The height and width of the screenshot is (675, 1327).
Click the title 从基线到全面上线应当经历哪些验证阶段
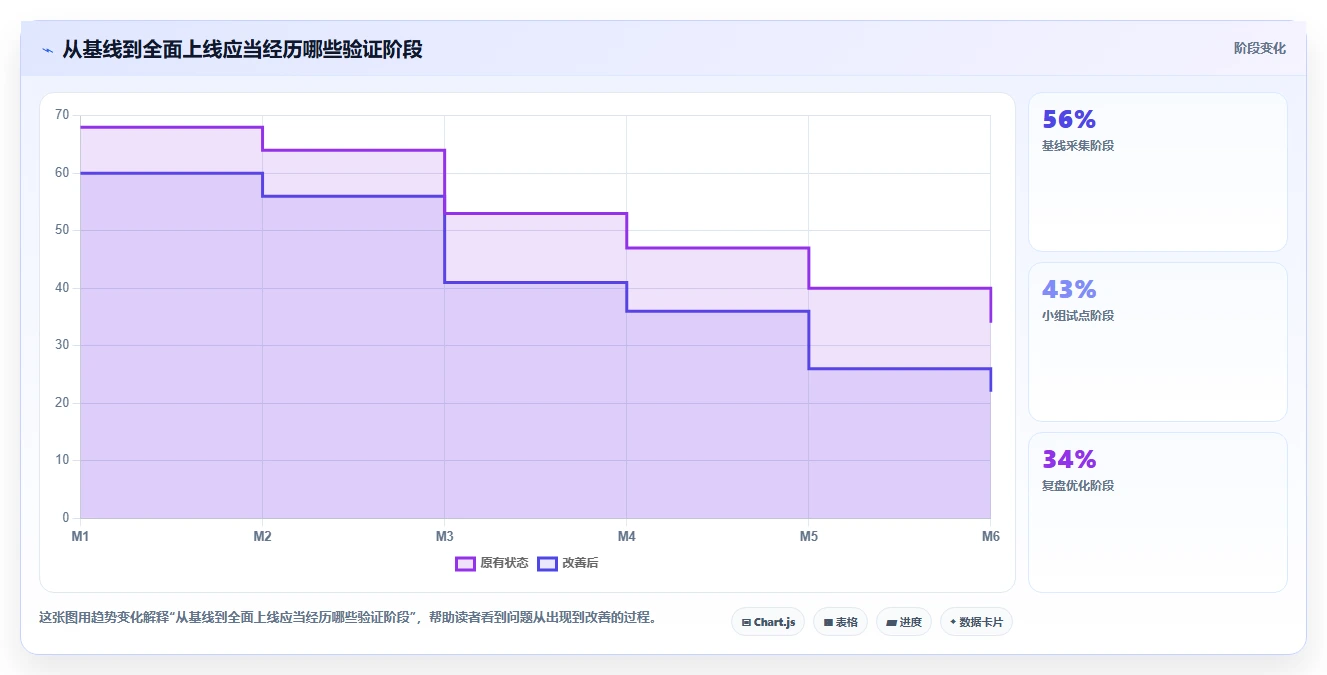point(242,49)
